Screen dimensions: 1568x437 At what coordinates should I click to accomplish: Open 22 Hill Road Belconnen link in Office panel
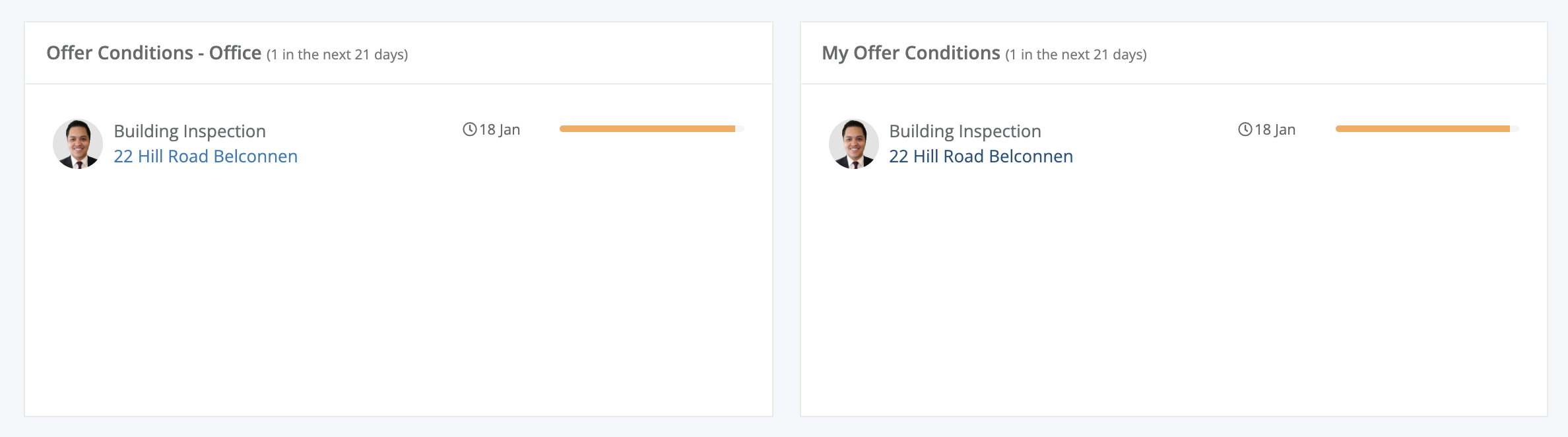(206, 156)
